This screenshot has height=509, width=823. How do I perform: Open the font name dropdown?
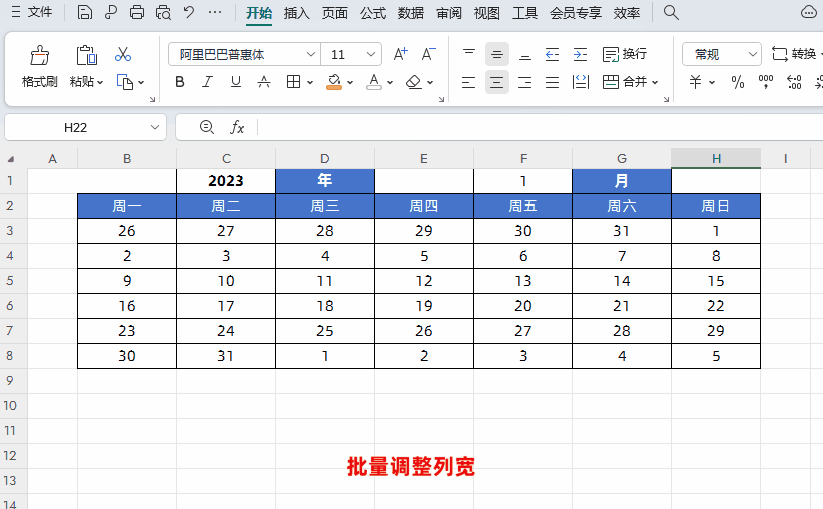point(310,54)
